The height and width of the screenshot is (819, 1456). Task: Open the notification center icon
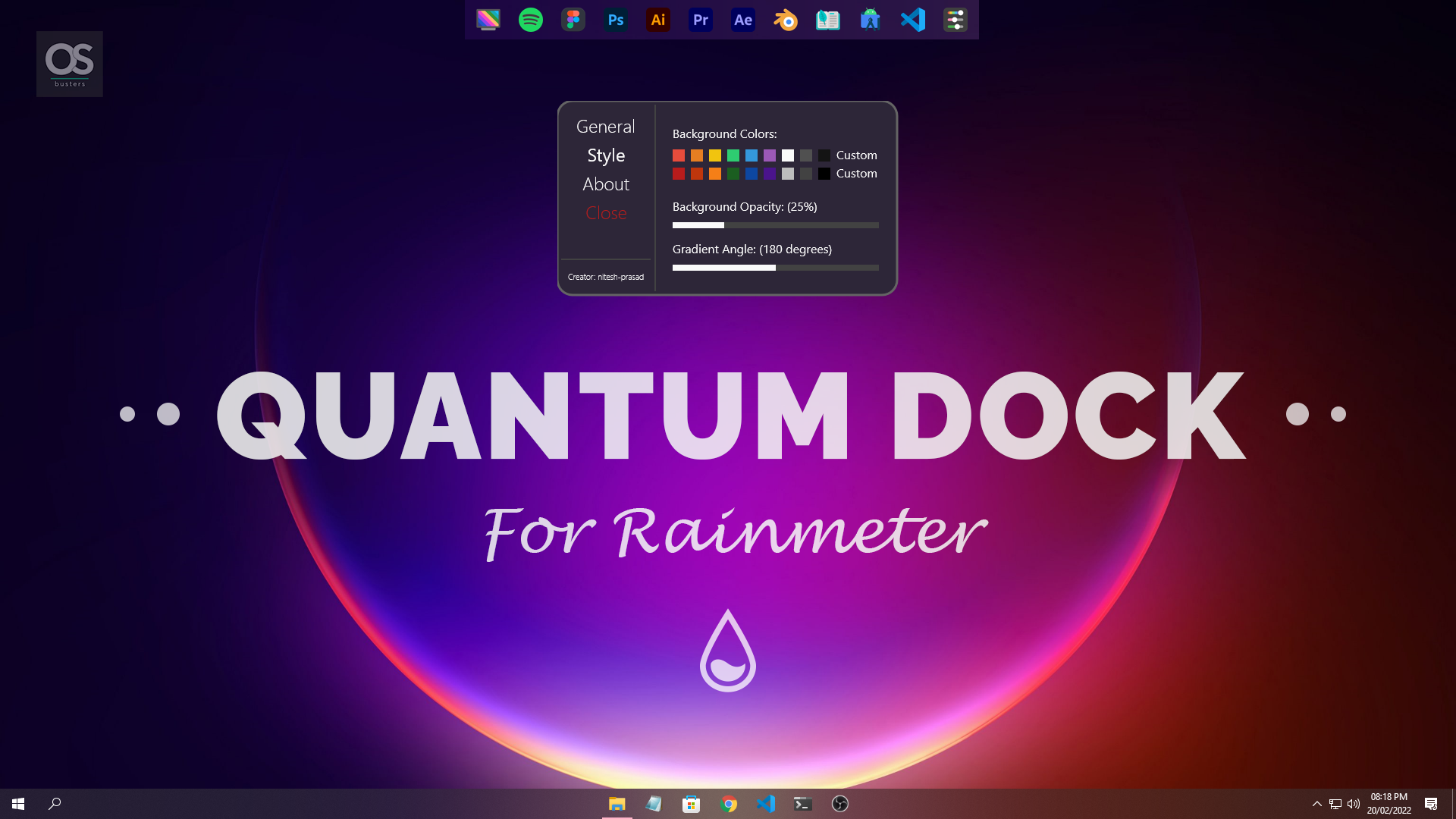(1431, 804)
